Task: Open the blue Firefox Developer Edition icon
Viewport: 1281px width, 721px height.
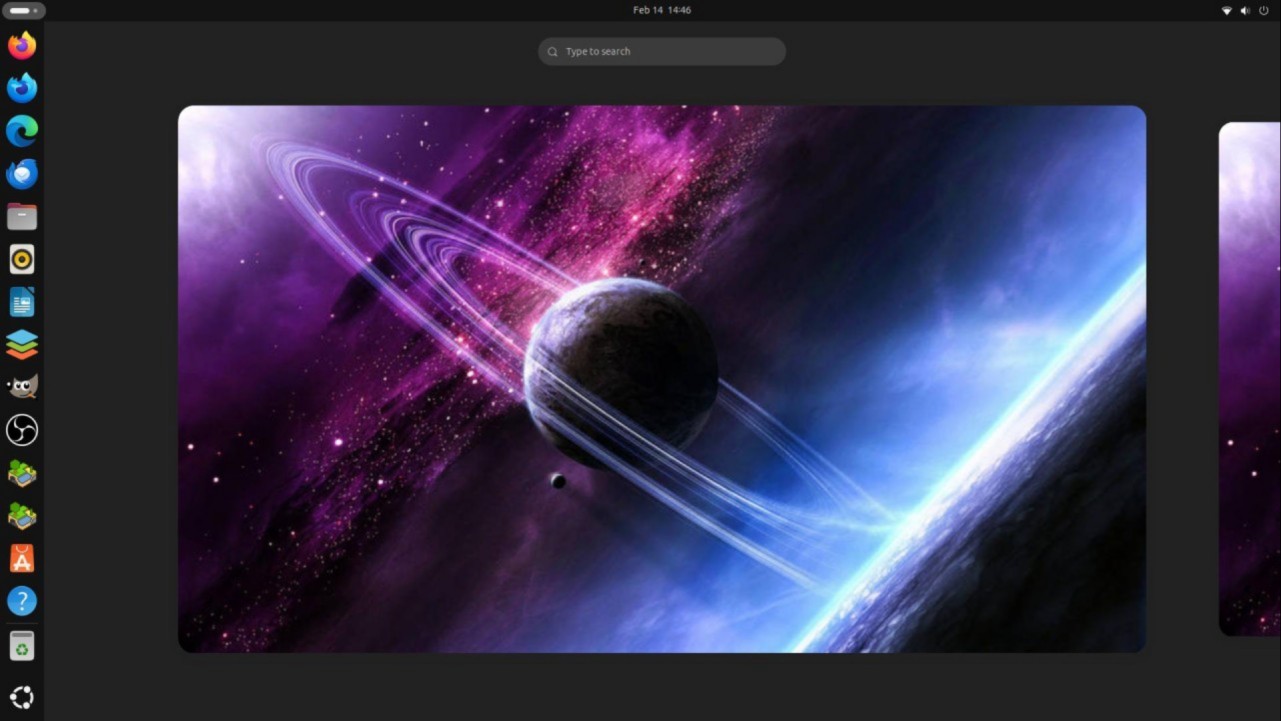Action: coord(22,88)
